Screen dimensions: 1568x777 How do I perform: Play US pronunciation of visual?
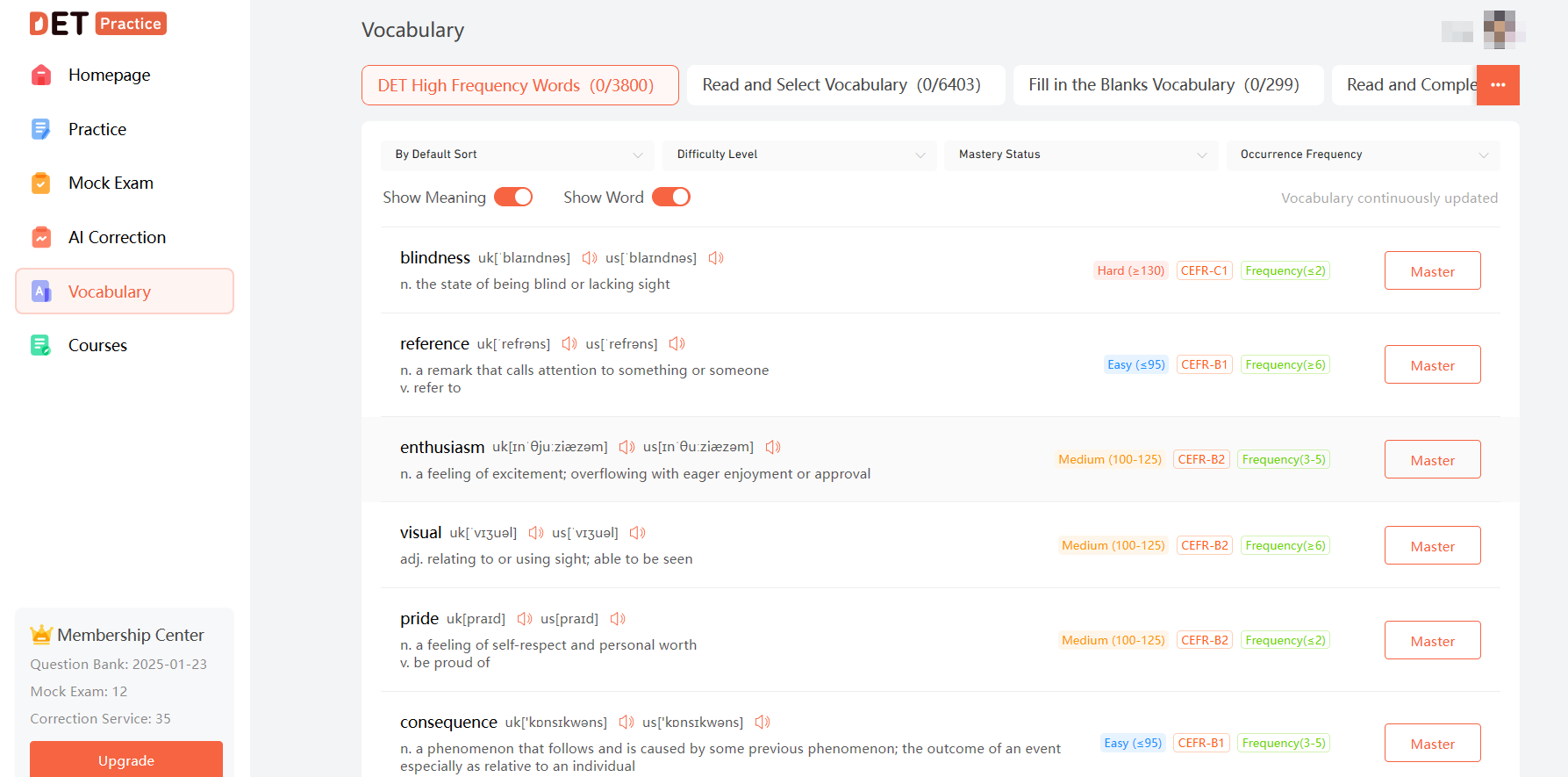637,533
